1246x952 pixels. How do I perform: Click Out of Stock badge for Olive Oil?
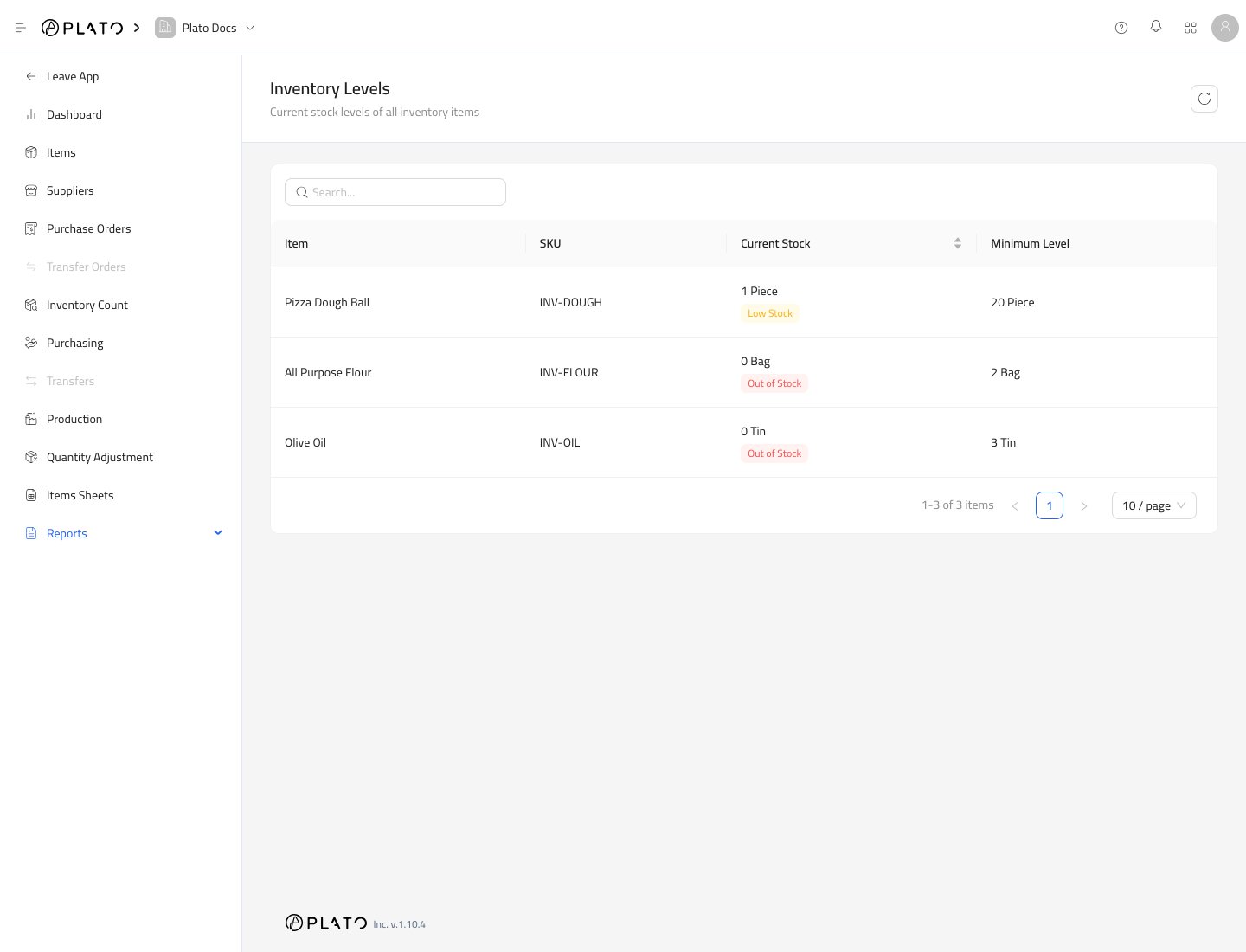[774, 453]
